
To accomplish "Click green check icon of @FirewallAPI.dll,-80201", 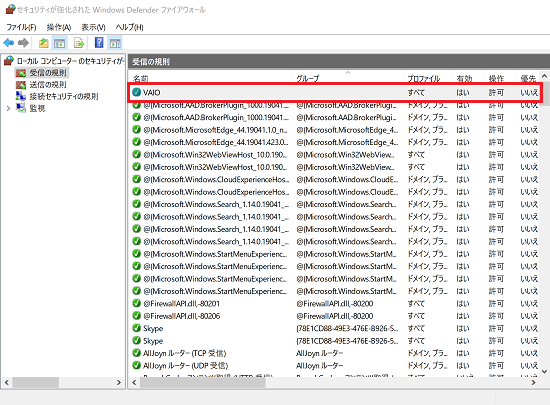I will coord(136,303).
